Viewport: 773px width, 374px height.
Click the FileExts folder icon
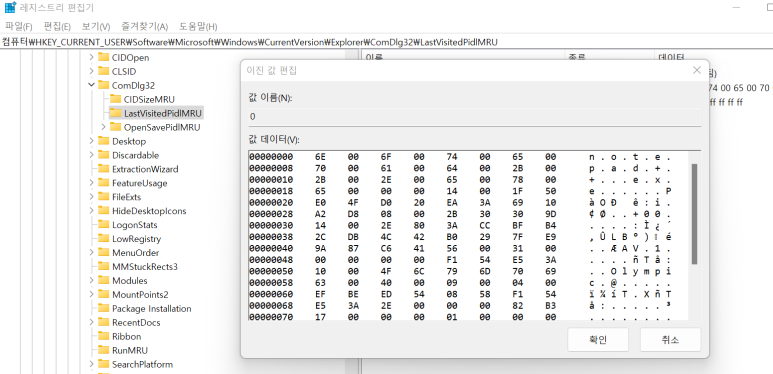coord(103,197)
